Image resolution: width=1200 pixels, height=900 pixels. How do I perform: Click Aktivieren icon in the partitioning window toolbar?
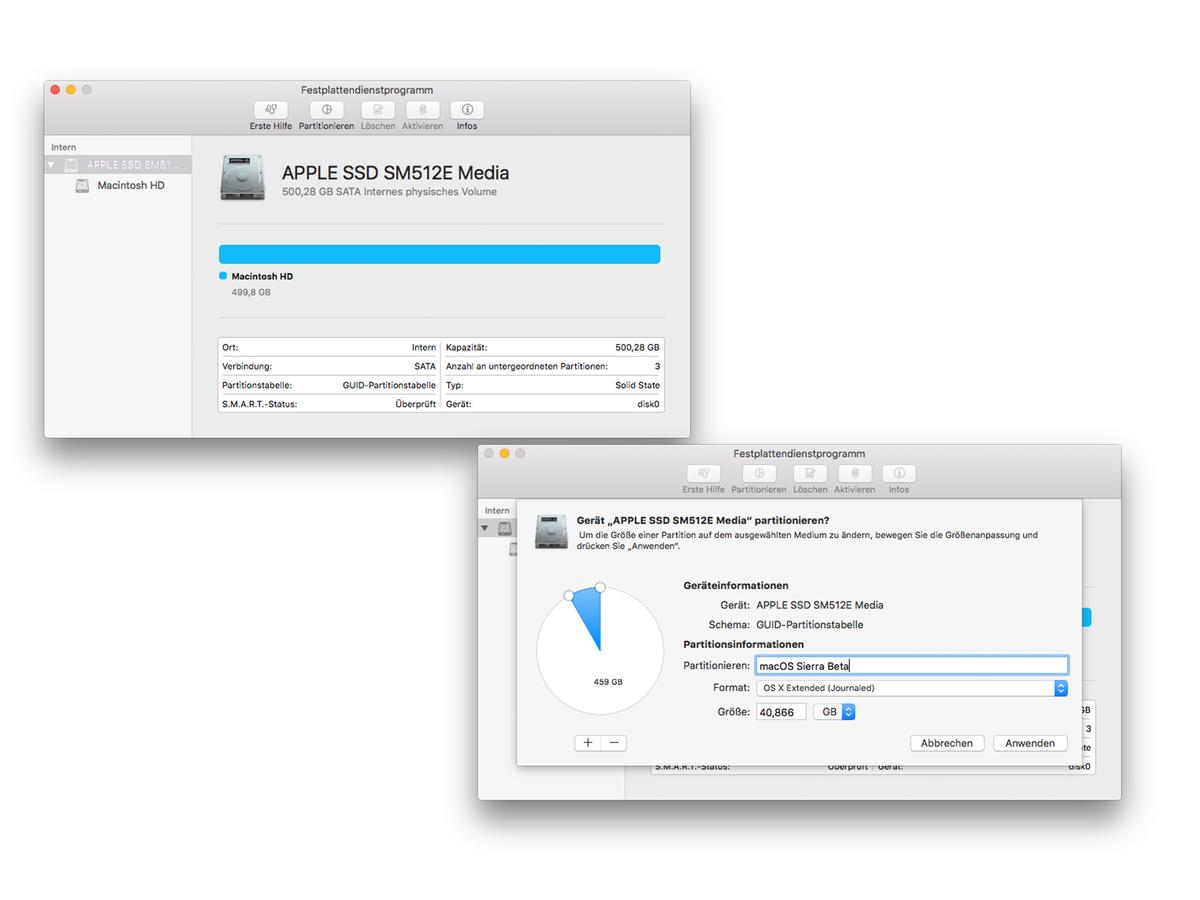[x=855, y=474]
